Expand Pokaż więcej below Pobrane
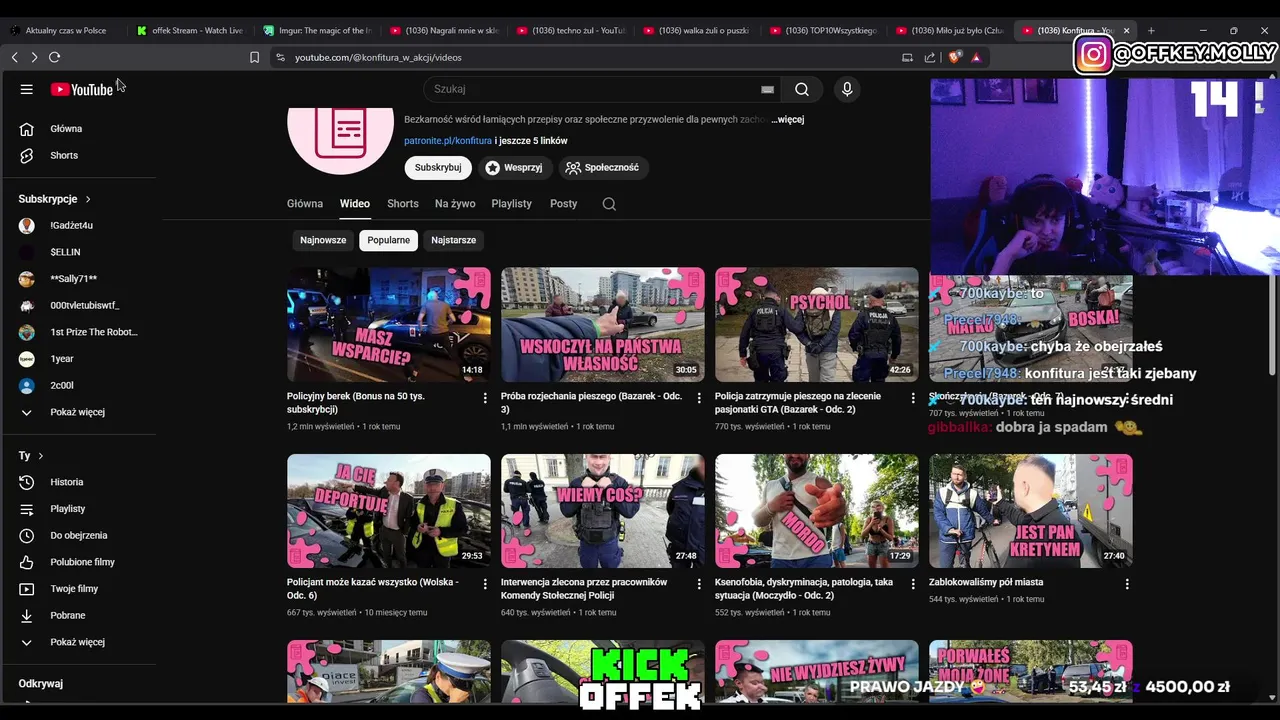This screenshot has height=720, width=1280. (79, 642)
